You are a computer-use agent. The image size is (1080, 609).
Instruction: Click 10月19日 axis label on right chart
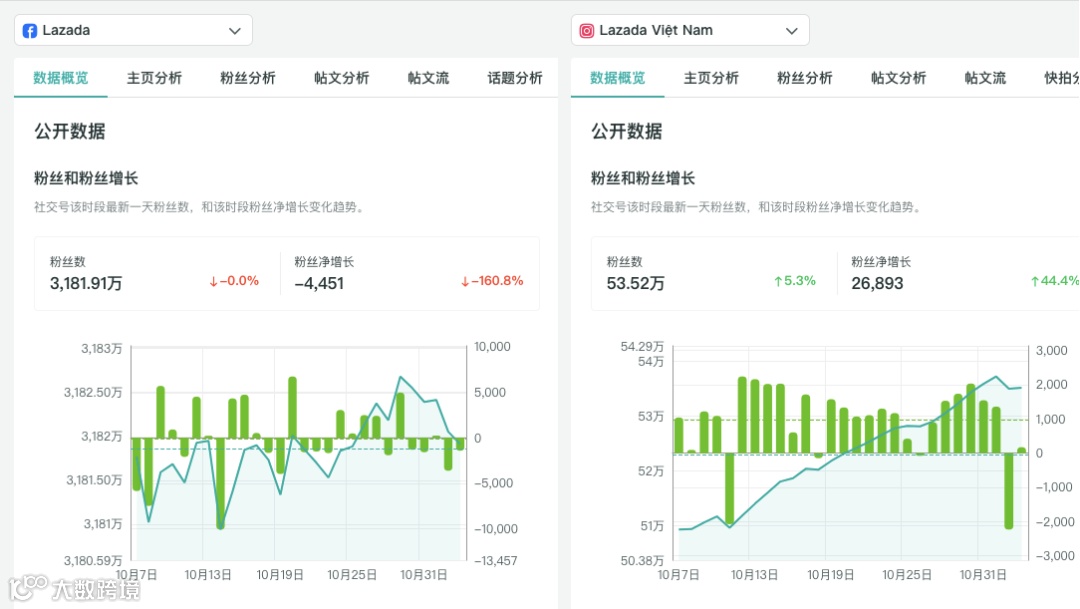tap(831, 575)
